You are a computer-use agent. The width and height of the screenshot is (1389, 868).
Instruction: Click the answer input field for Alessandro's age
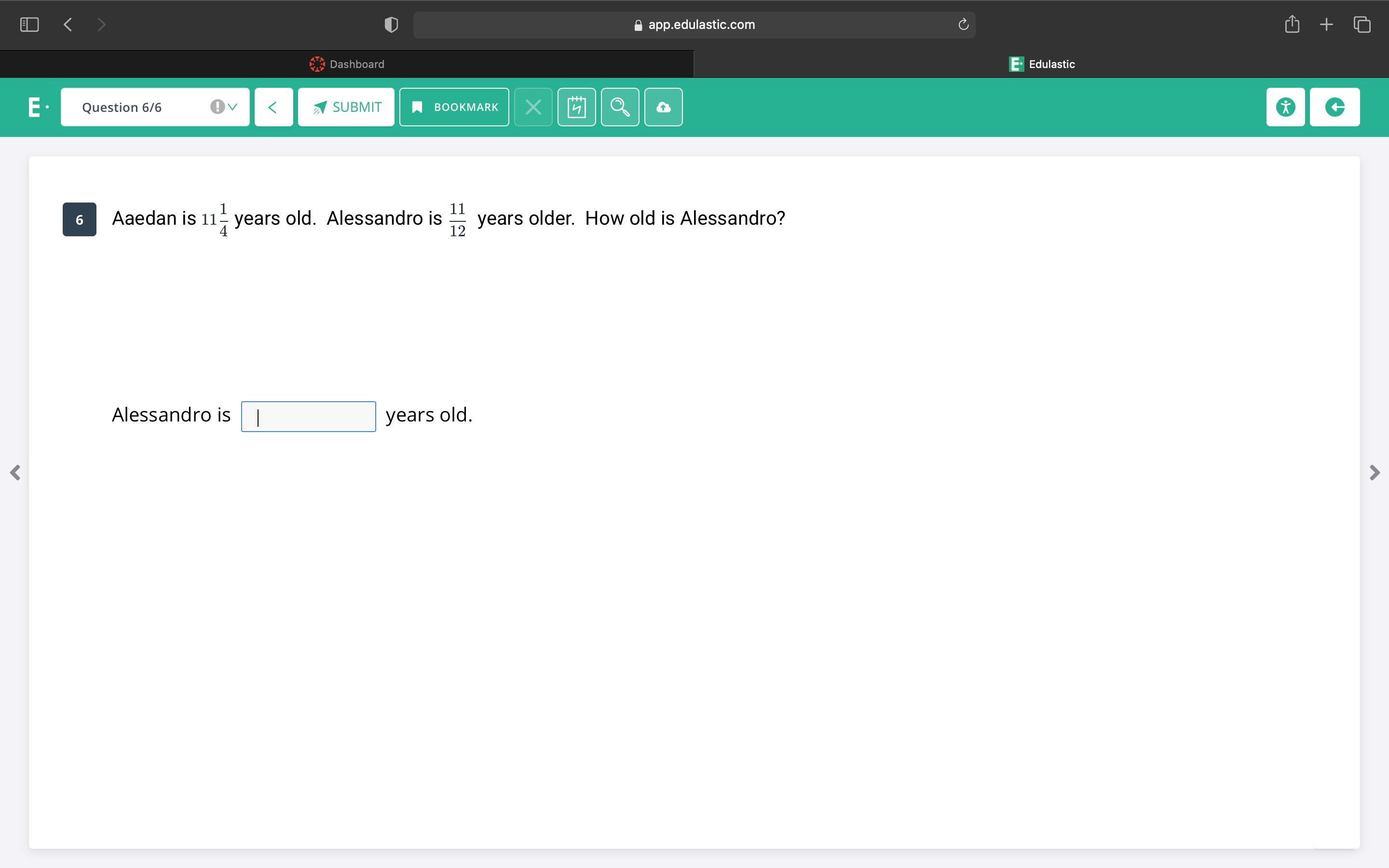(x=308, y=417)
